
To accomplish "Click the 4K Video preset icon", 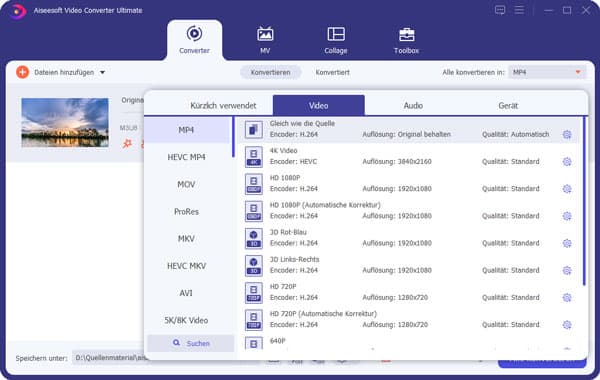I will (x=253, y=157).
